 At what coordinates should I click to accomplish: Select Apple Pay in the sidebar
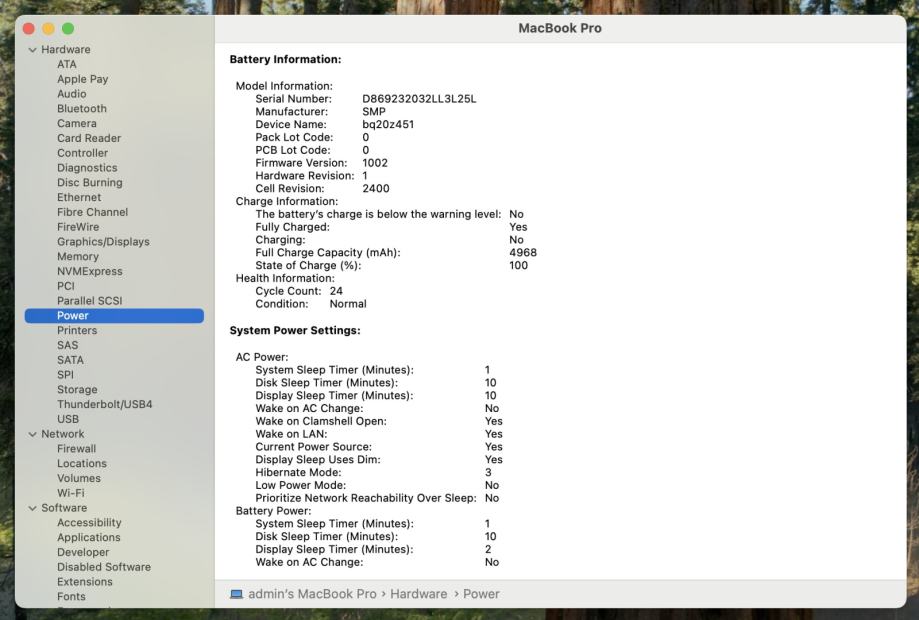tap(83, 79)
